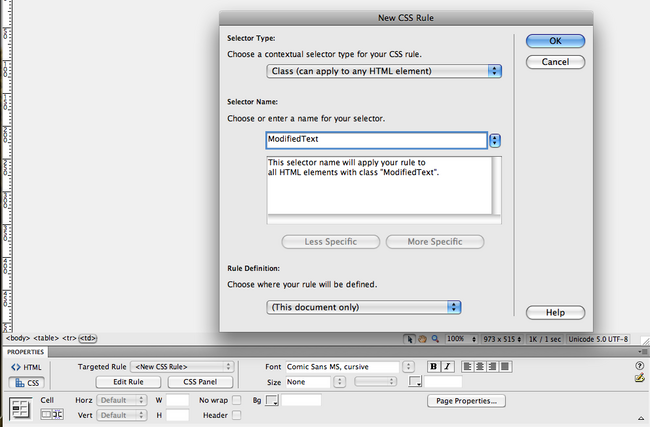Expand the Targeted Rule dropdown
650x427 pixels.
click(x=182, y=367)
